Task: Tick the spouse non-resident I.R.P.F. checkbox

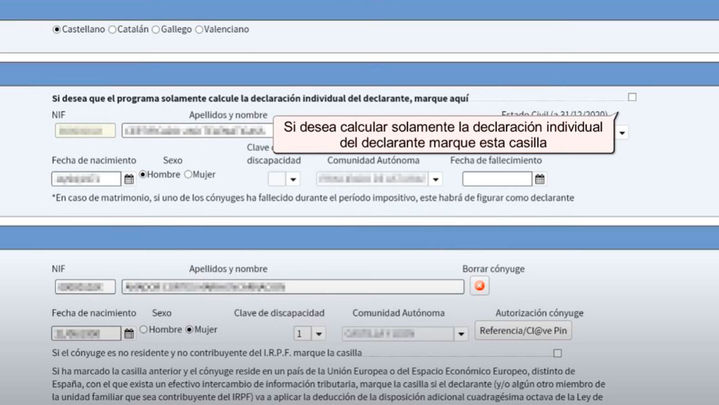Action: point(558,353)
